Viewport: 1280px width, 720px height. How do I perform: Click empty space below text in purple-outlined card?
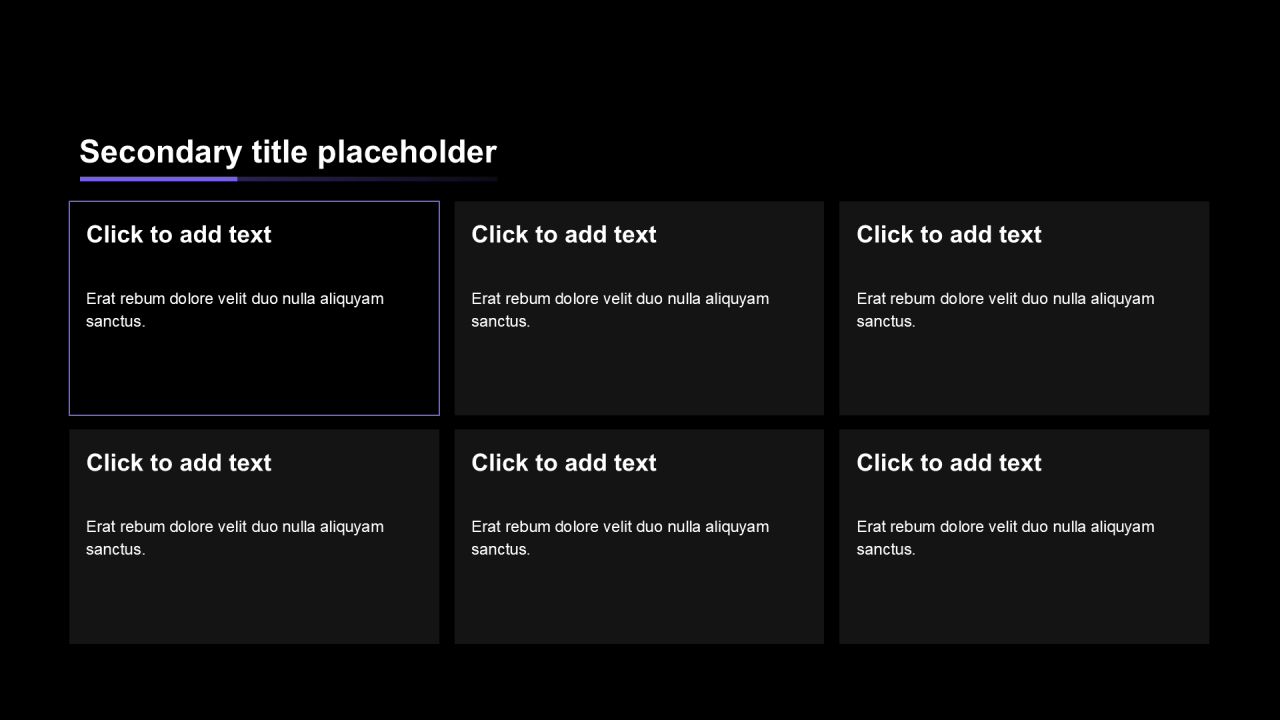coord(254,375)
